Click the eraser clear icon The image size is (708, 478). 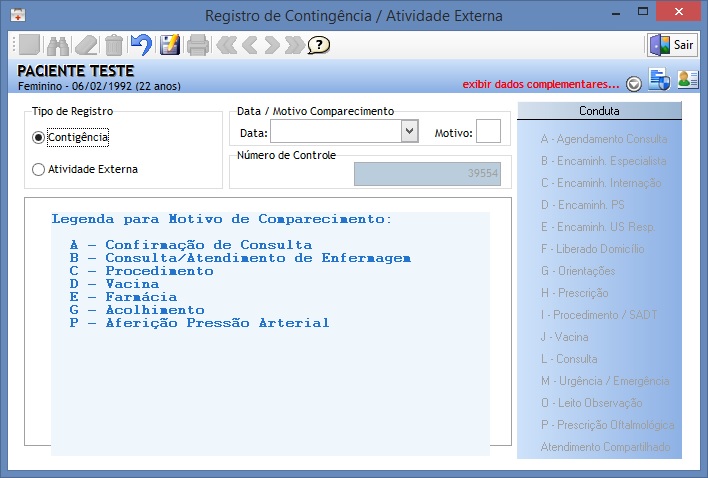(x=86, y=45)
